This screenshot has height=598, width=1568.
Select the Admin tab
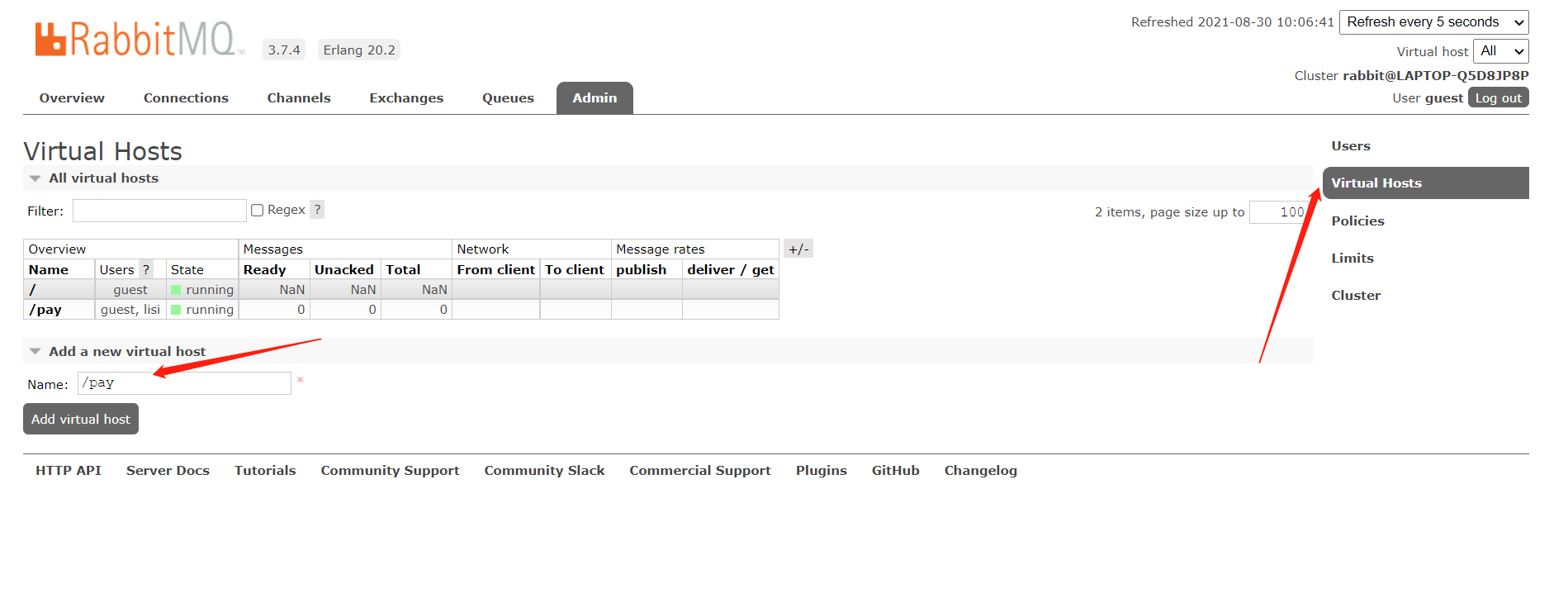pos(595,97)
